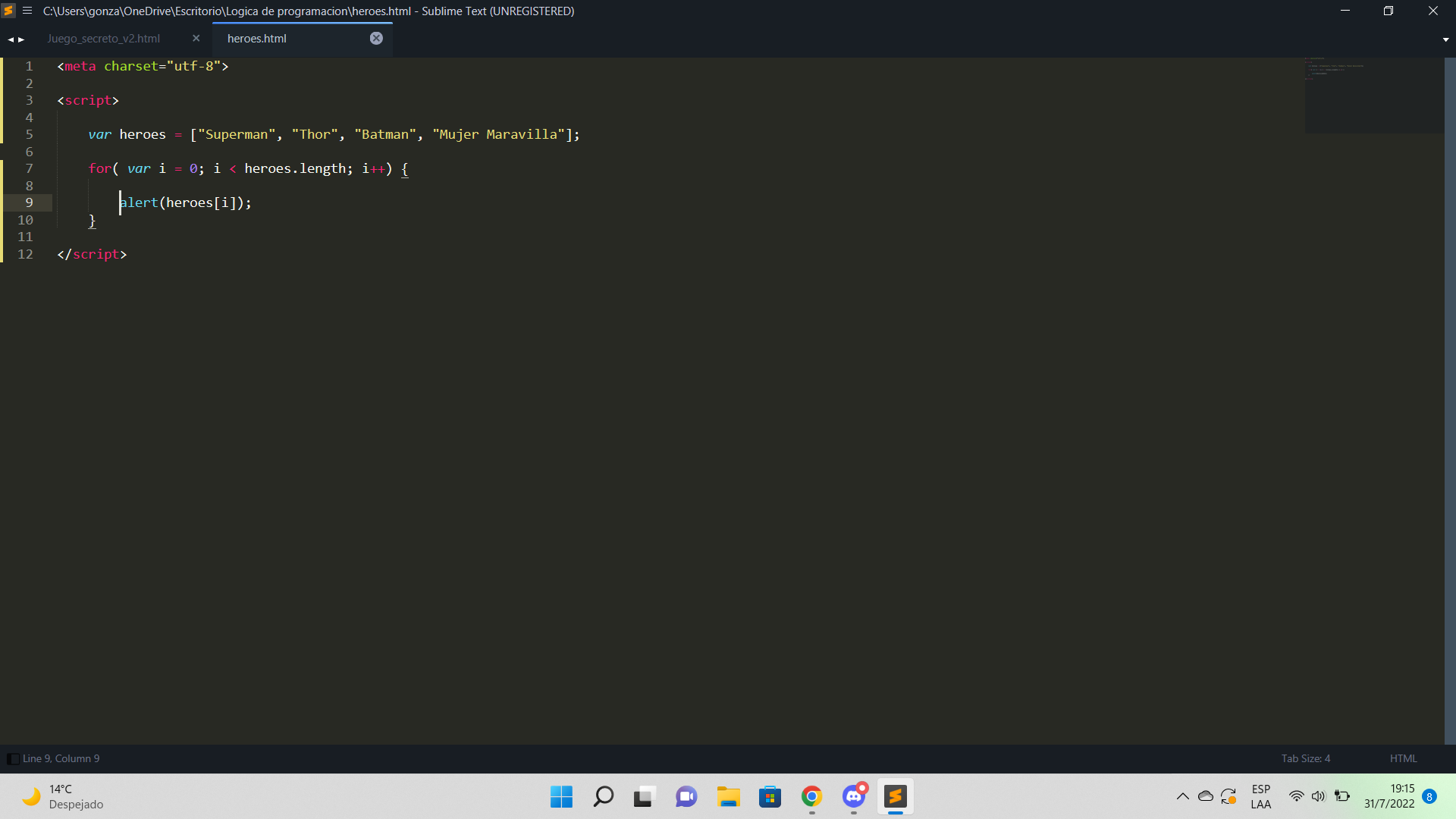Click the OneDrive cloud tray icon
1456x819 pixels.
tap(1205, 796)
